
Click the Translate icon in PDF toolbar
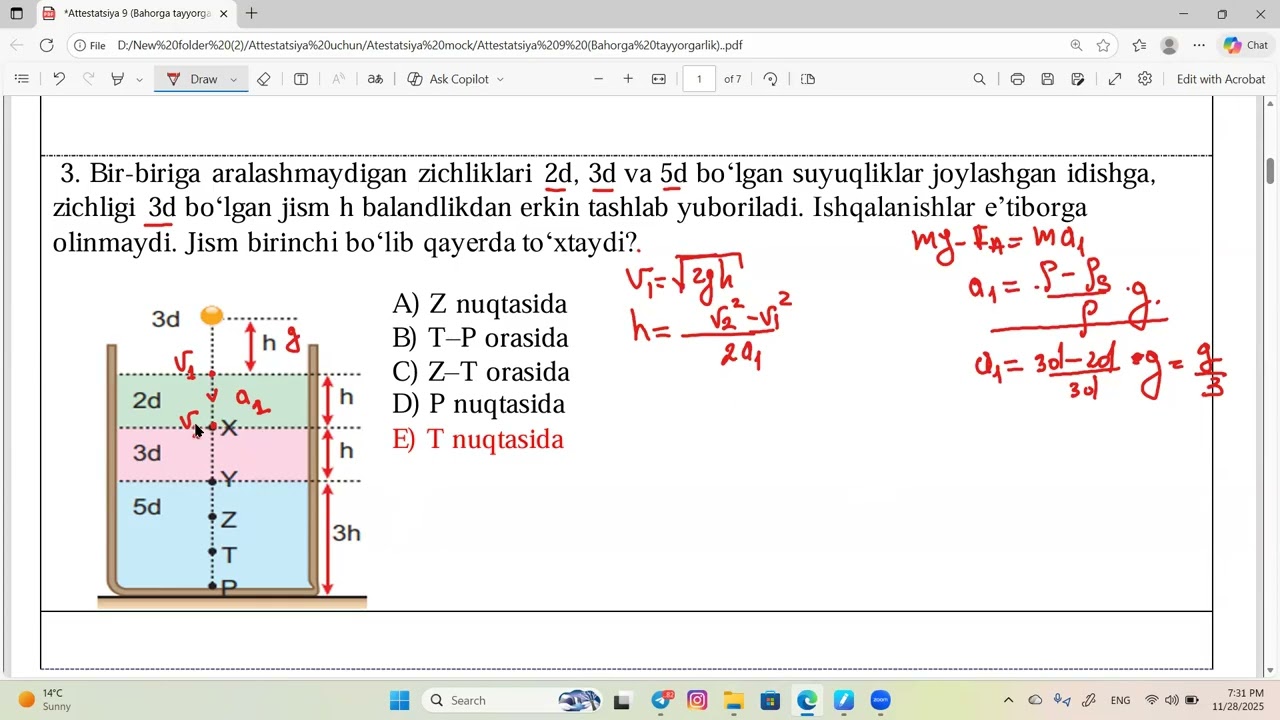pos(375,79)
